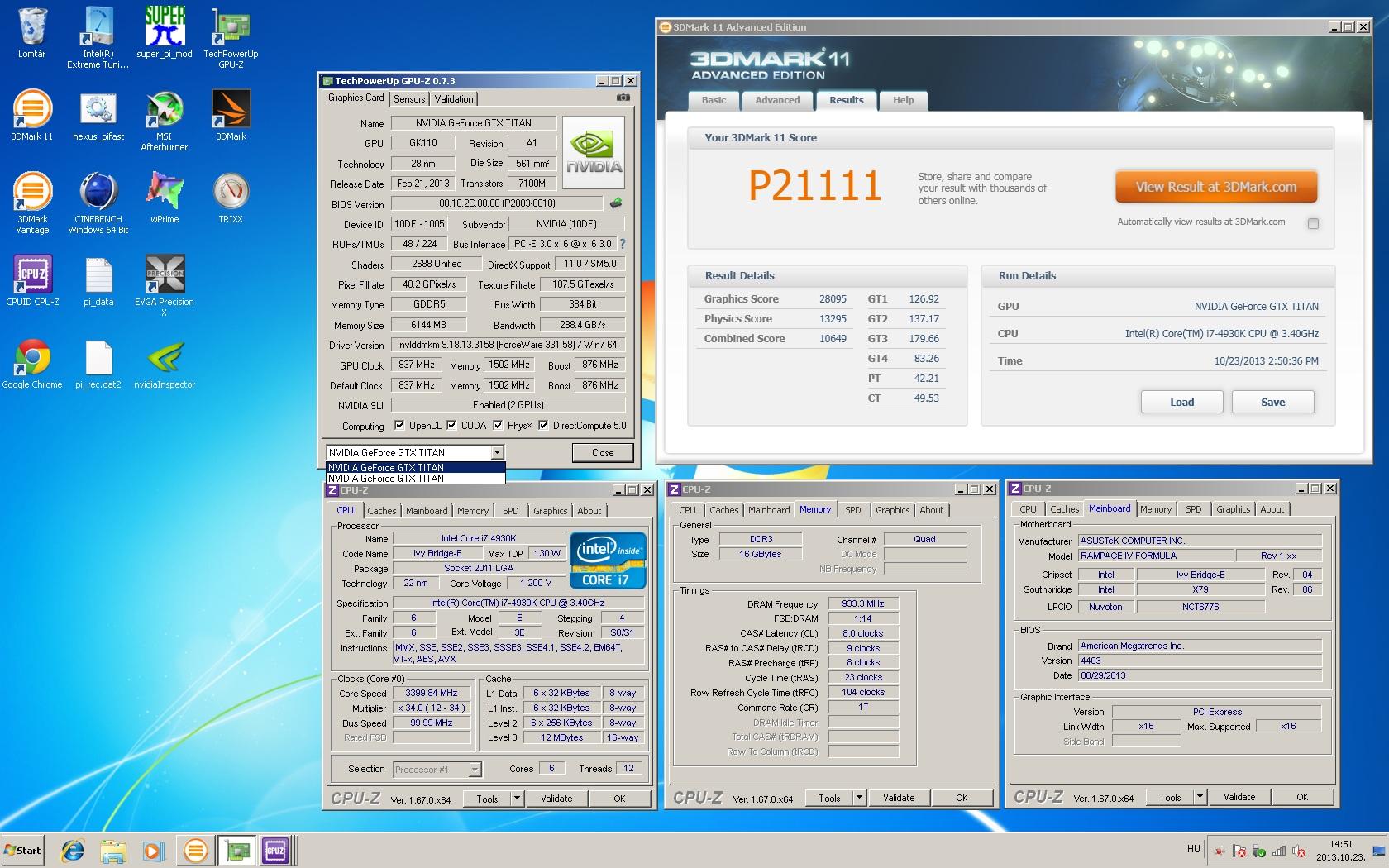Switch to Caches tab in CPU-Z CPU window

pos(382,511)
